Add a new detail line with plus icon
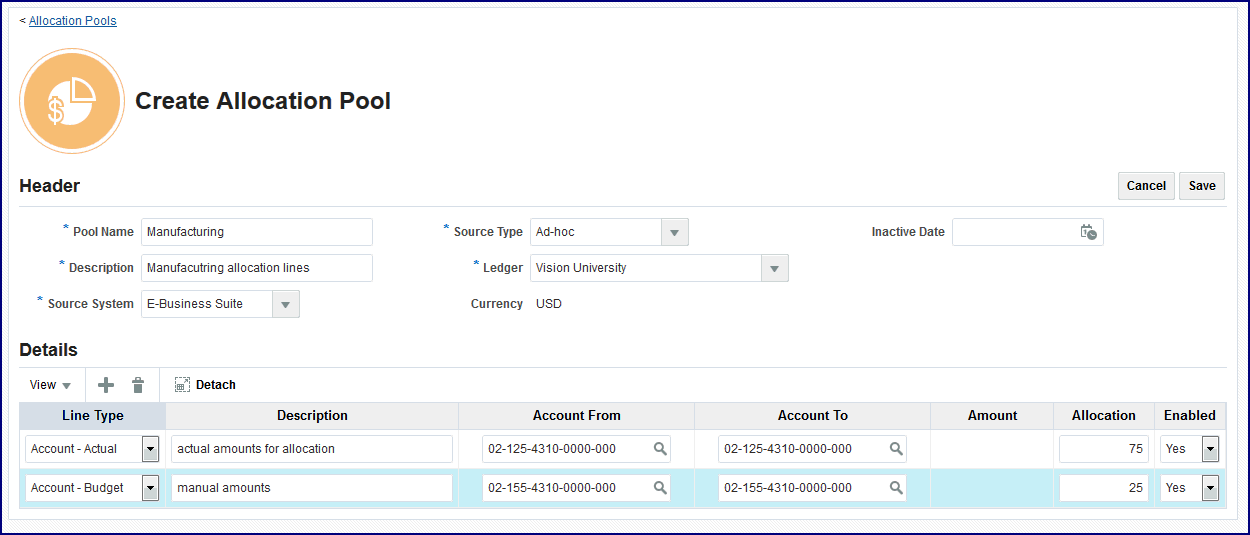The height and width of the screenshot is (535, 1250). (106, 385)
